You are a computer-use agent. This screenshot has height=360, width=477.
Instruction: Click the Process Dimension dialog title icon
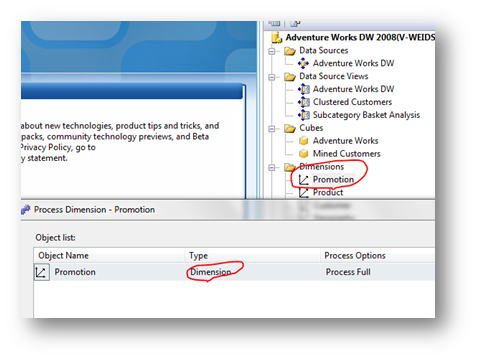click(x=26, y=209)
